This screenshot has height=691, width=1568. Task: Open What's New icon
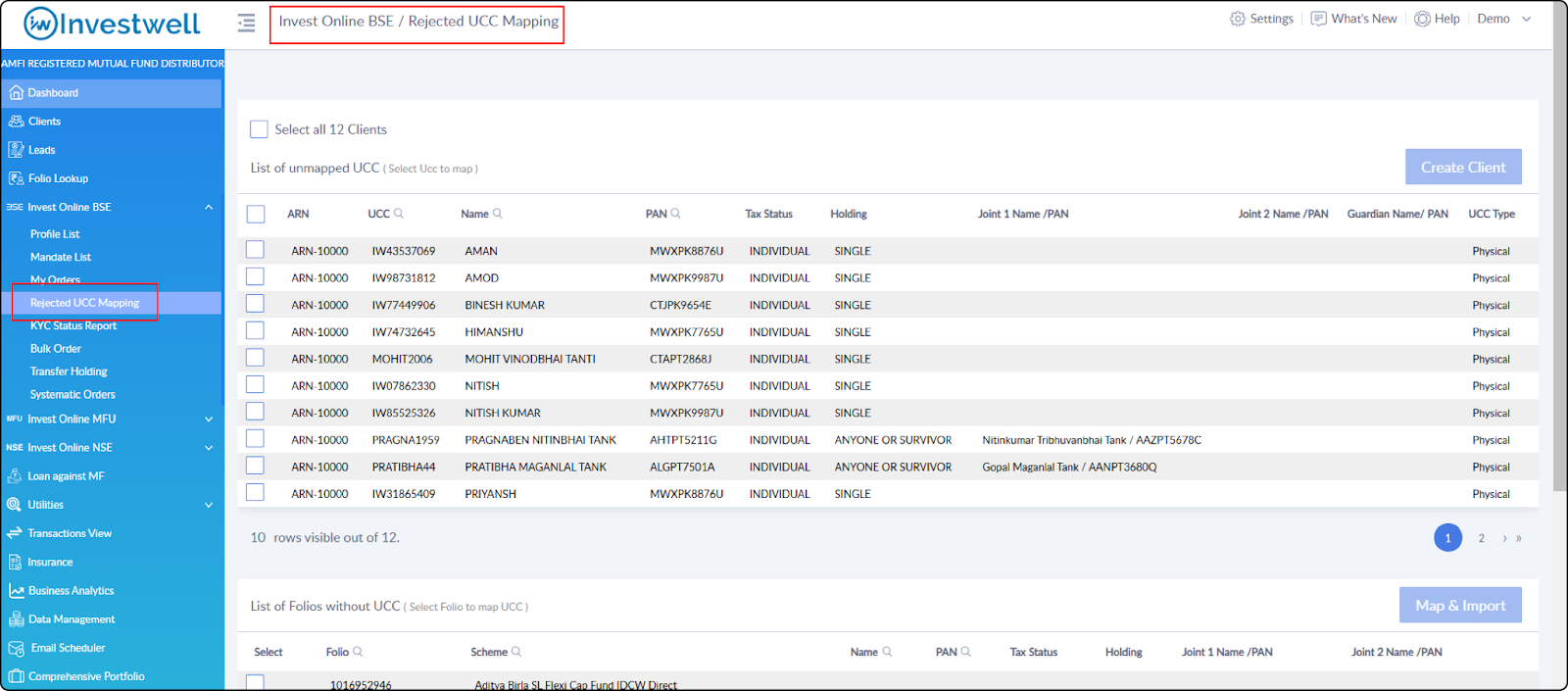(x=1319, y=19)
